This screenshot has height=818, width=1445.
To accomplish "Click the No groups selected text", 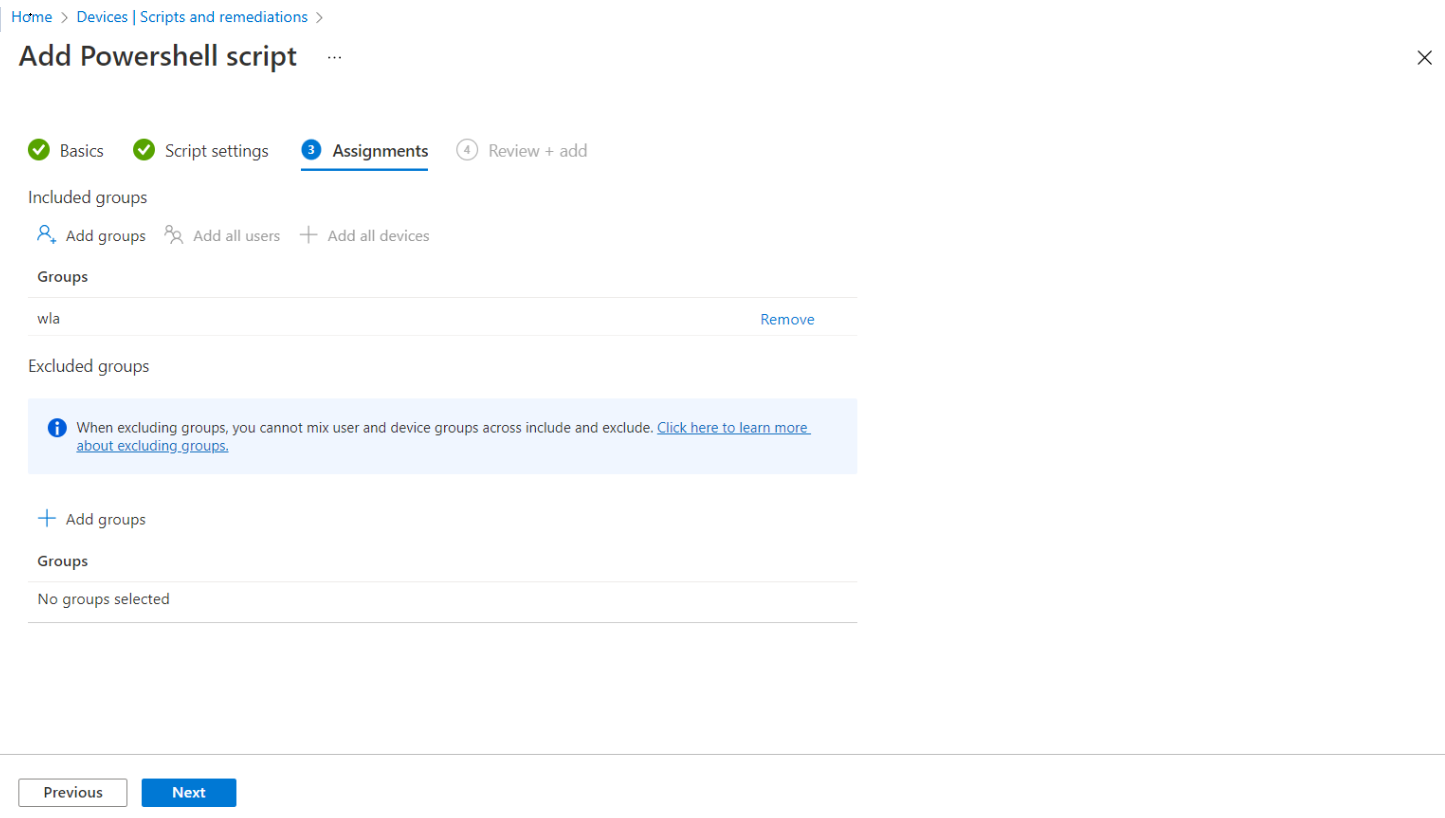I will pos(103,599).
